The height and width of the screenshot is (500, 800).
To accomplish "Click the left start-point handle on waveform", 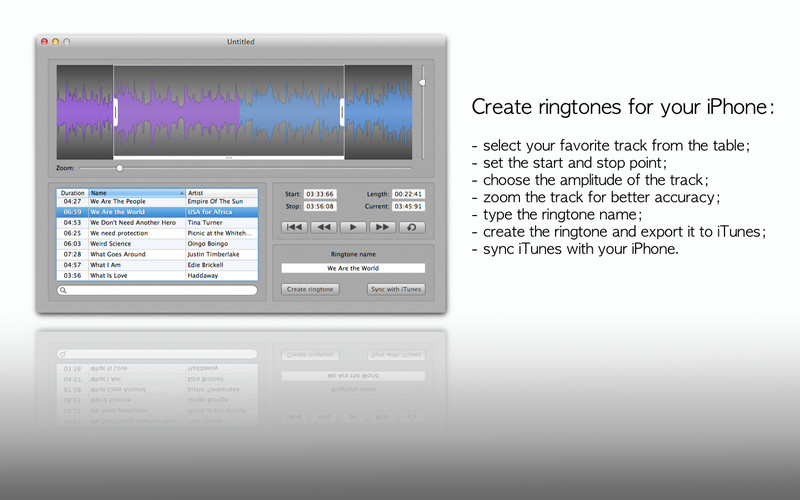I will tap(115, 112).
